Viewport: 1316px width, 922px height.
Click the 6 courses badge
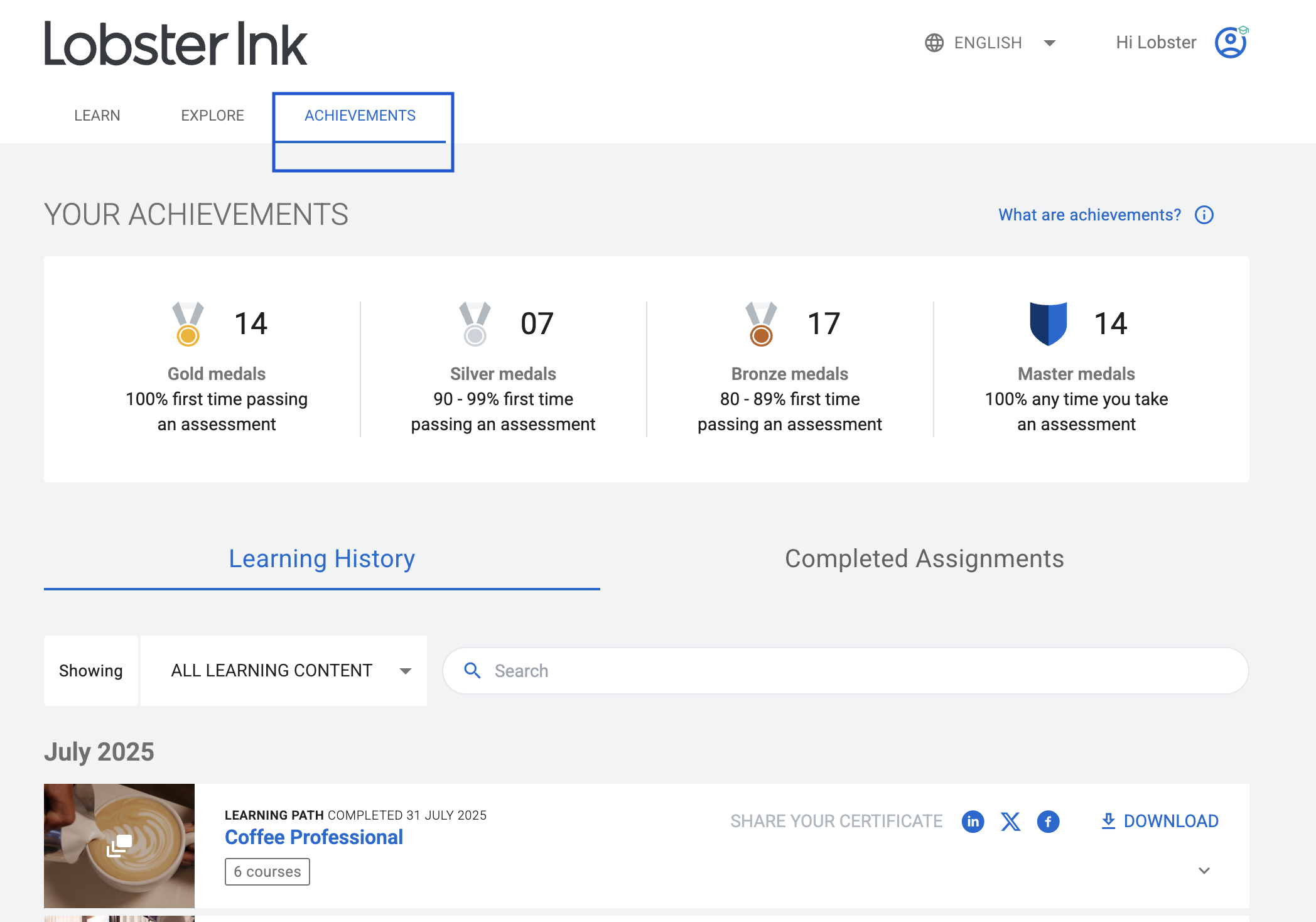267,872
